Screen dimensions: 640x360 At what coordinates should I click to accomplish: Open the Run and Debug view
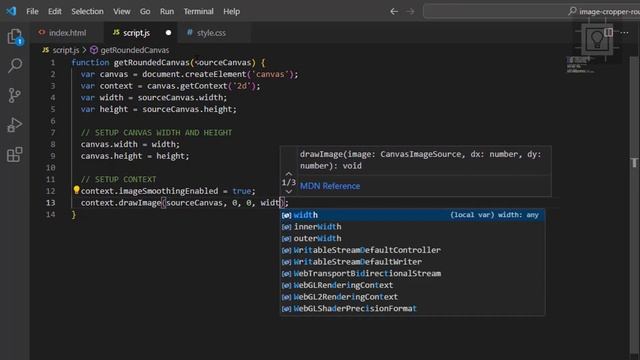(x=15, y=125)
